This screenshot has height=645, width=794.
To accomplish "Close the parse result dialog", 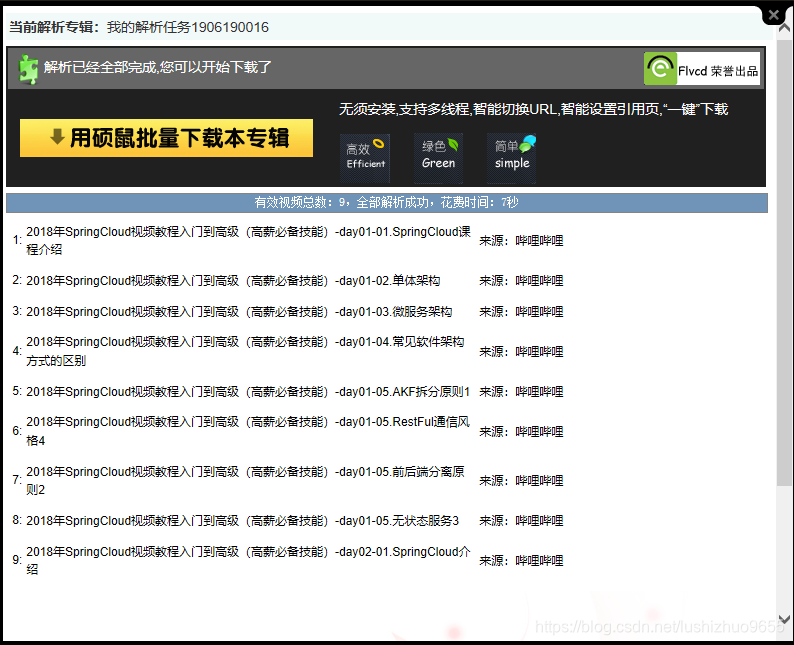I will [x=773, y=15].
